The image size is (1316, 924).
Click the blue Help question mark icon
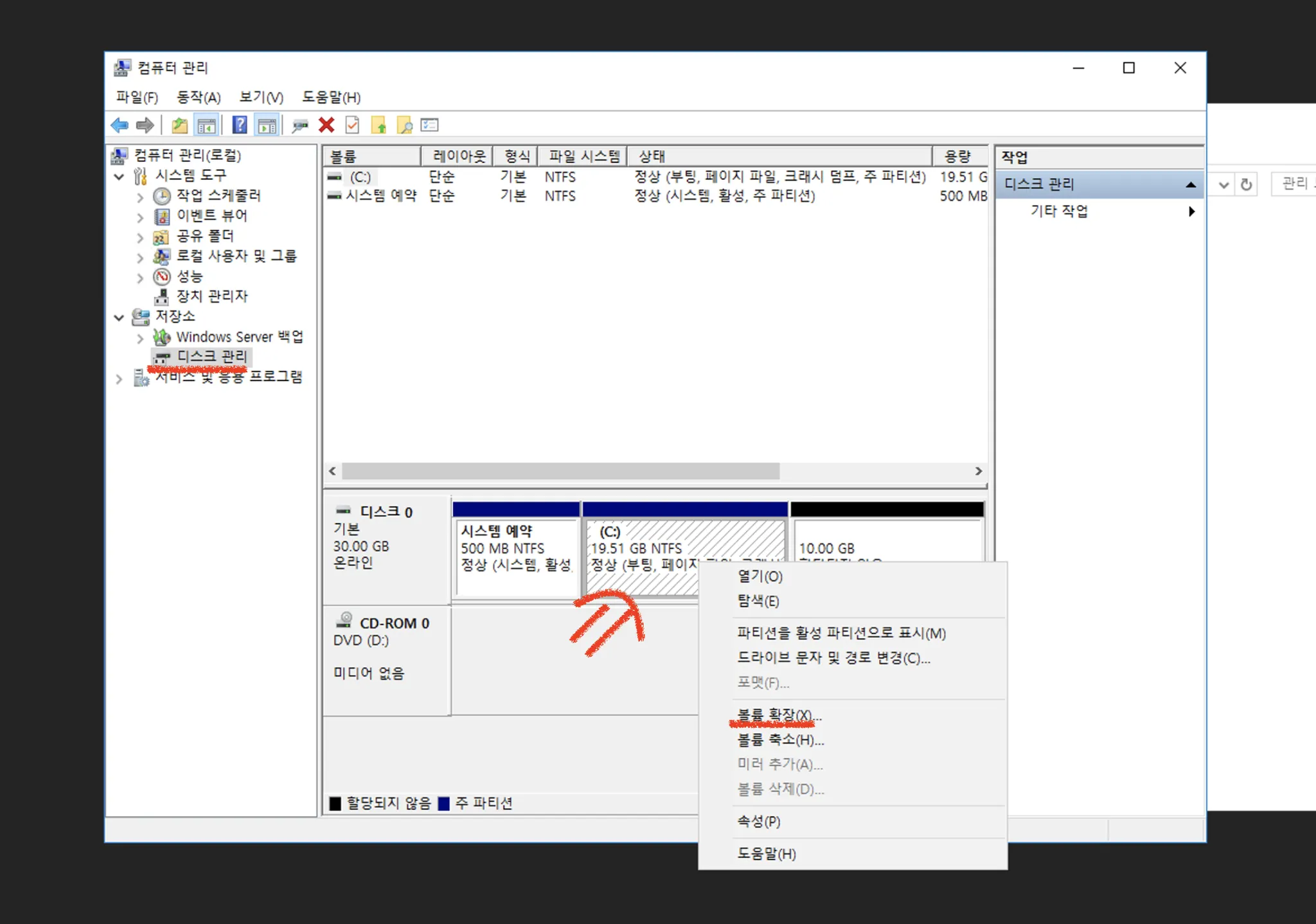(240, 125)
